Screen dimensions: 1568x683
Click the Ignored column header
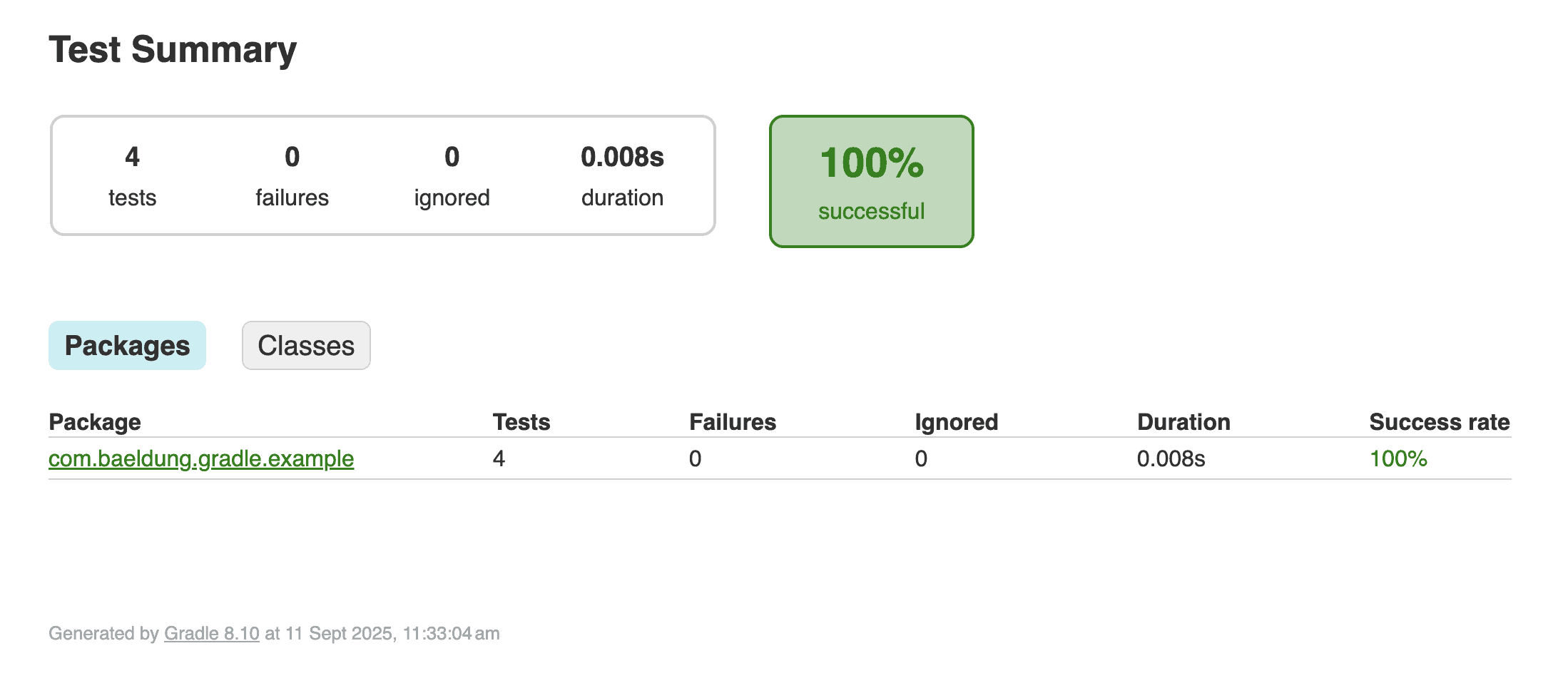pos(955,421)
